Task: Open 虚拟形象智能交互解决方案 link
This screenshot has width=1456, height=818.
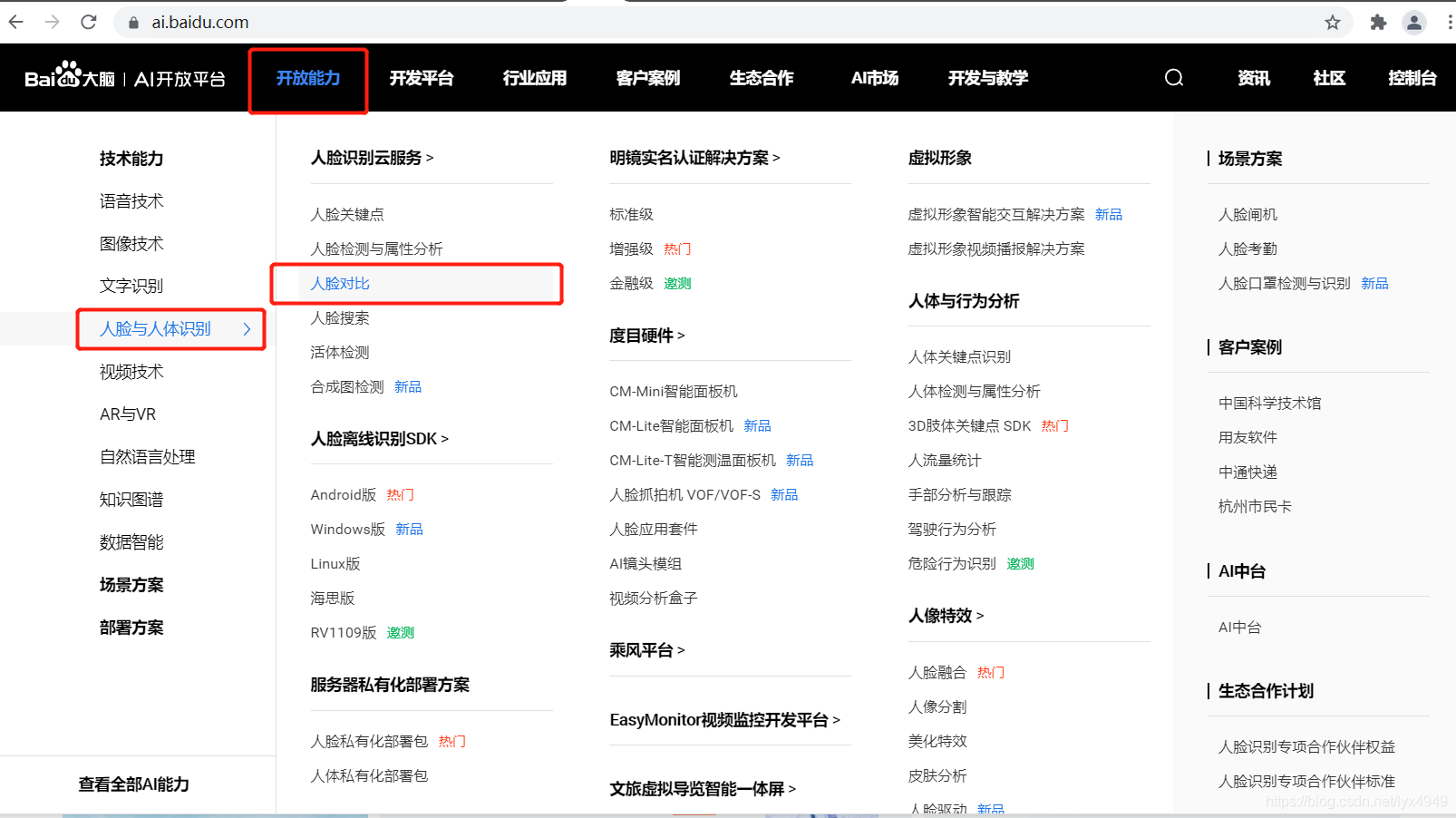Action: click(996, 215)
